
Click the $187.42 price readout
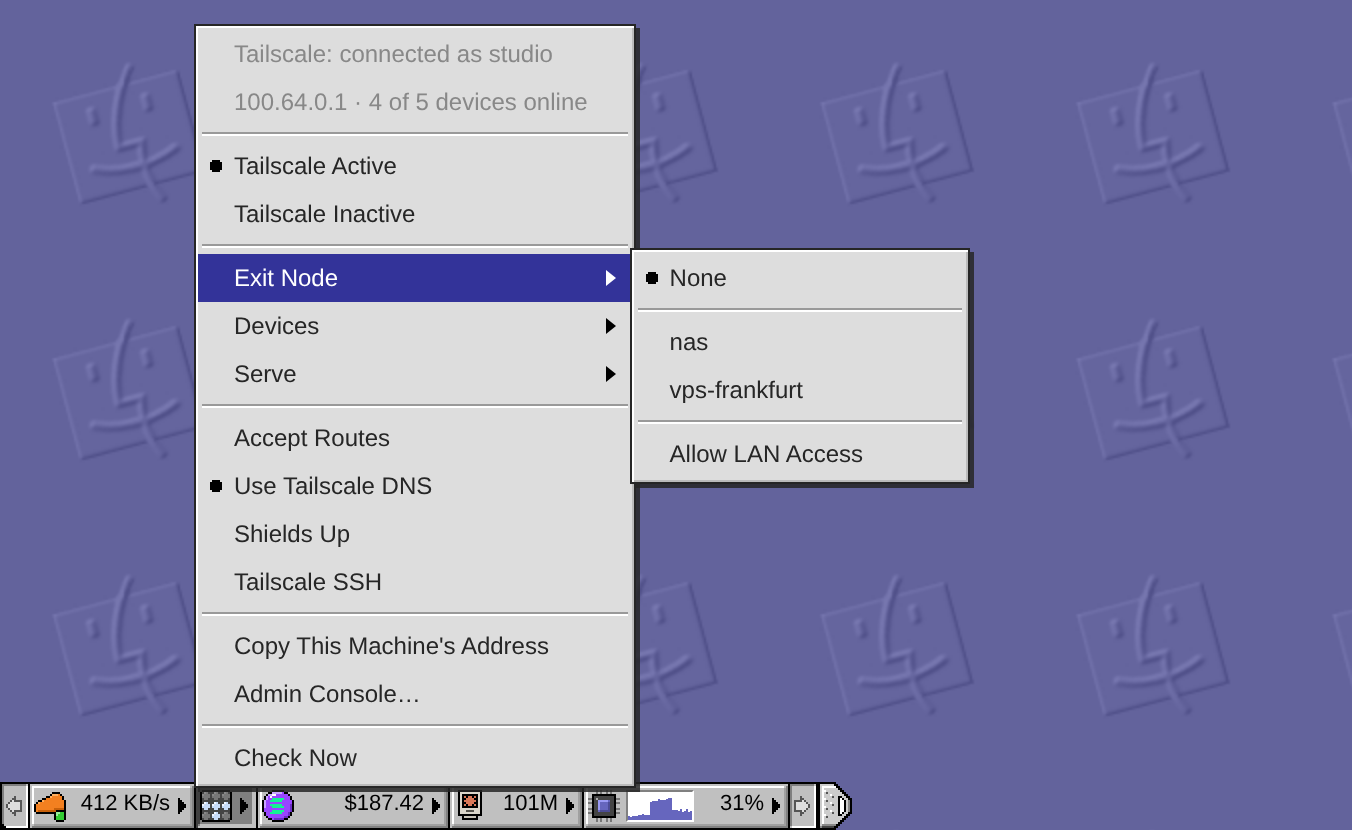tap(384, 804)
